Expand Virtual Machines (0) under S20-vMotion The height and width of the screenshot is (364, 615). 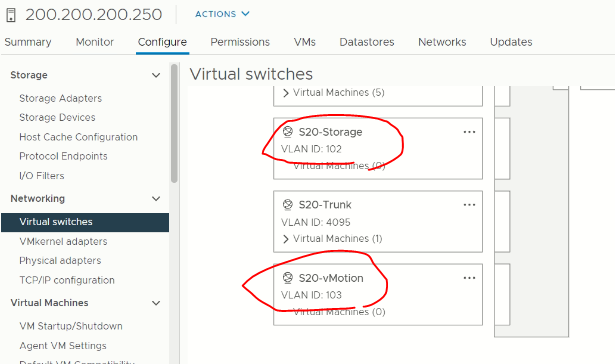click(339, 312)
